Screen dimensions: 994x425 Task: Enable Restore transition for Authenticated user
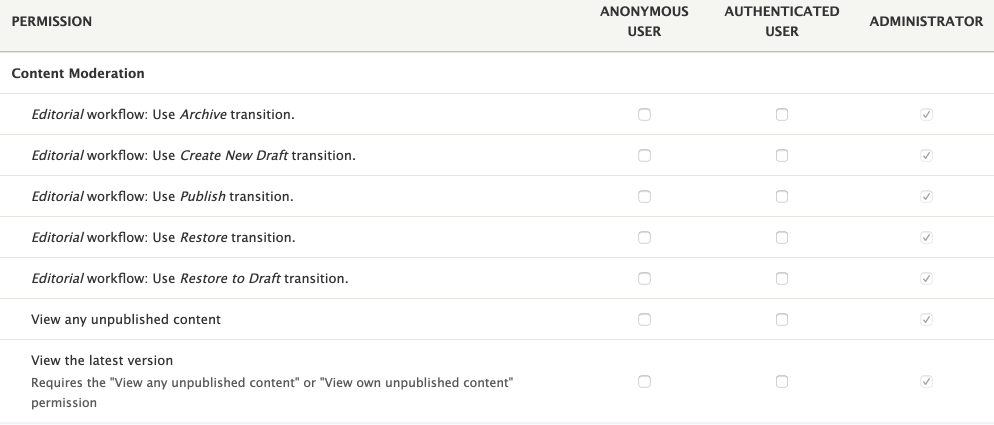pos(782,238)
